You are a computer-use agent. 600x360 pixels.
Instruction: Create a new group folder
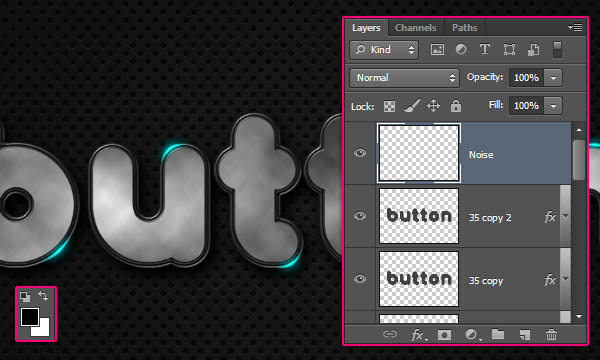(x=498, y=335)
